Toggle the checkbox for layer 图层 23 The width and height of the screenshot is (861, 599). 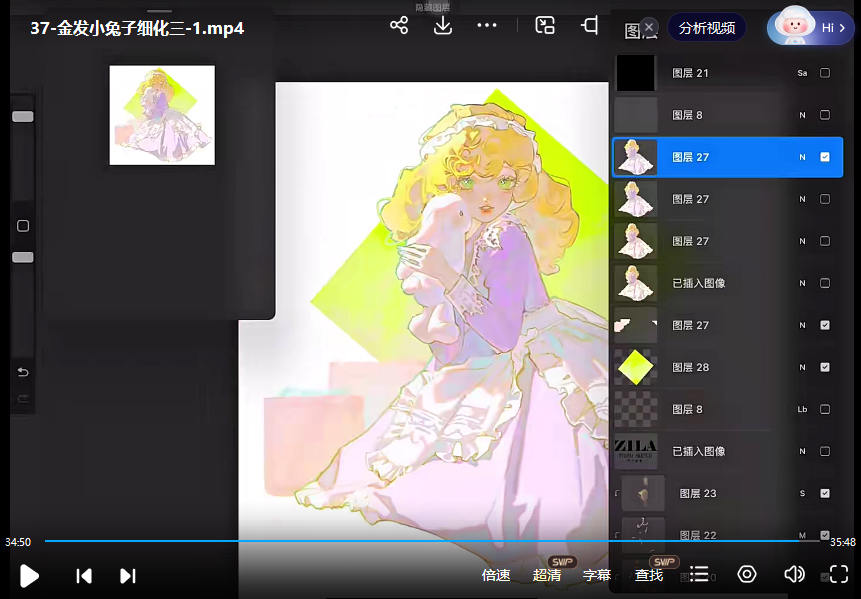coord(825,493)
